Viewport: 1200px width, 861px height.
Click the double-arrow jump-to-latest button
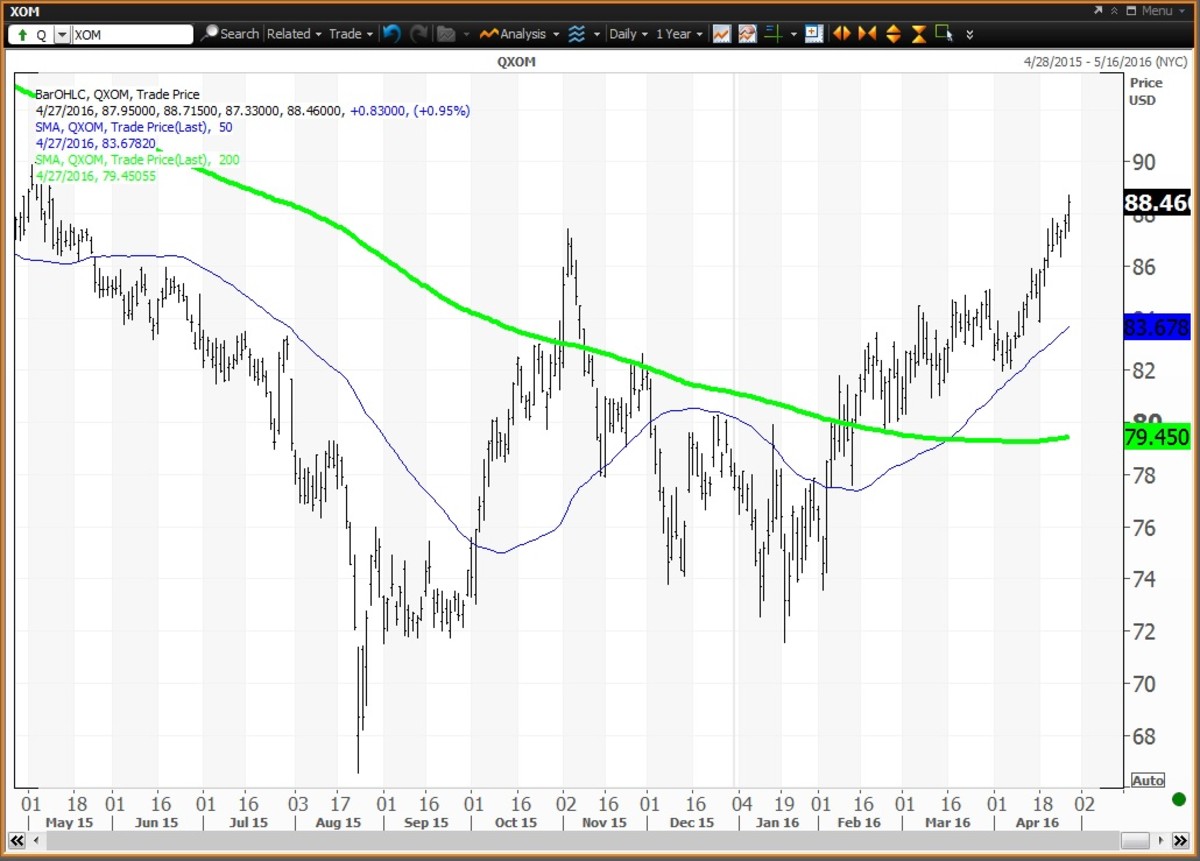(x=1181, y=841)
